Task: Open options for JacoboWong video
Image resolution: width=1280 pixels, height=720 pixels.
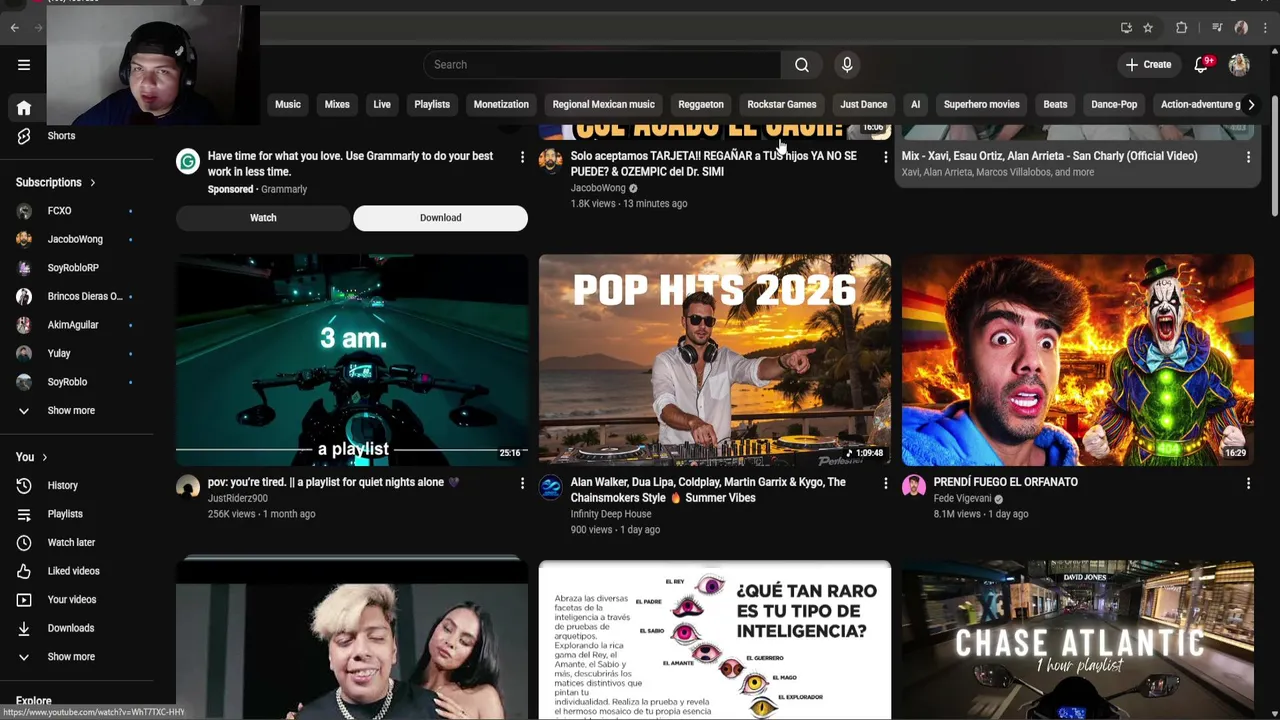Action: pos(885,157)
